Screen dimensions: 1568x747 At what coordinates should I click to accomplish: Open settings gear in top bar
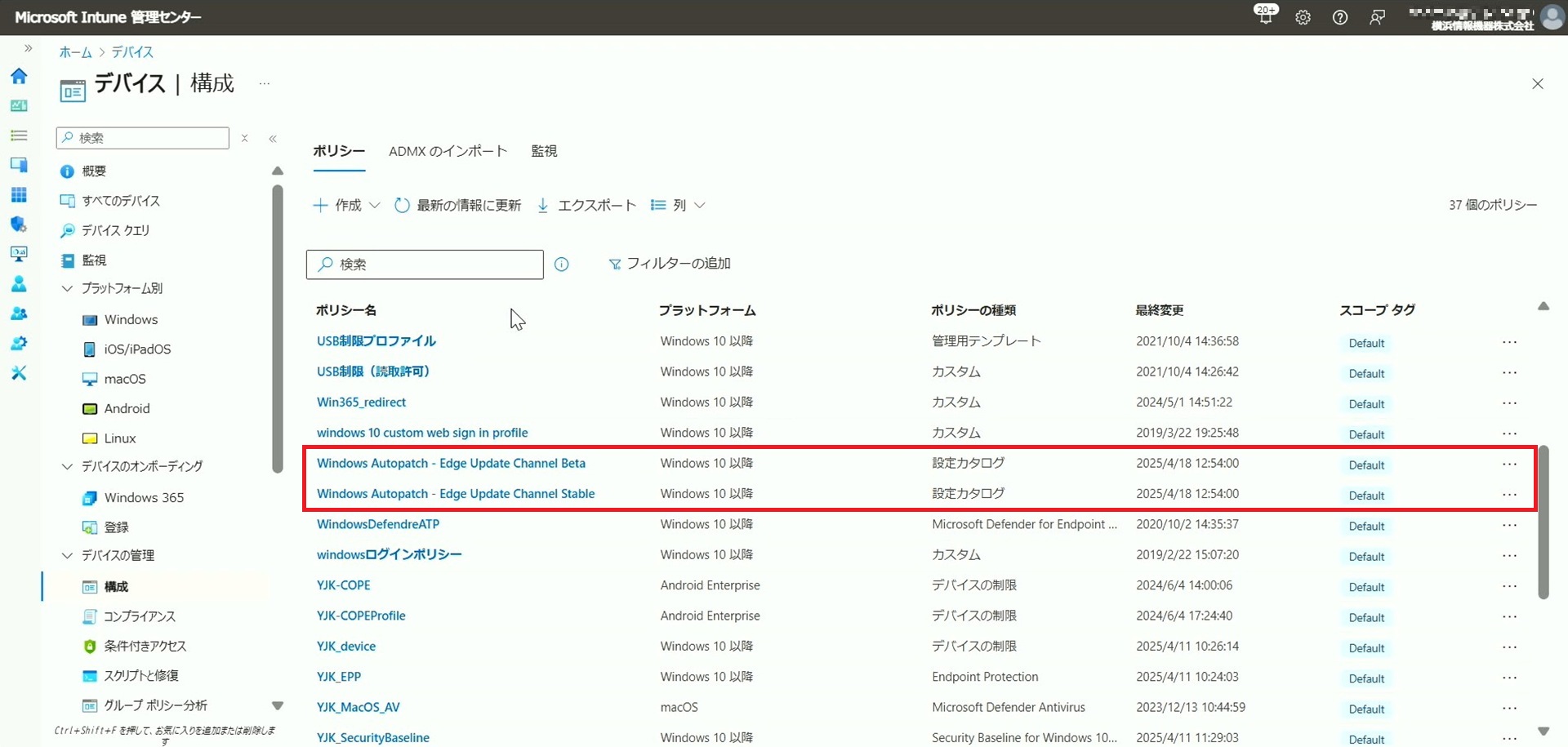1303,17
